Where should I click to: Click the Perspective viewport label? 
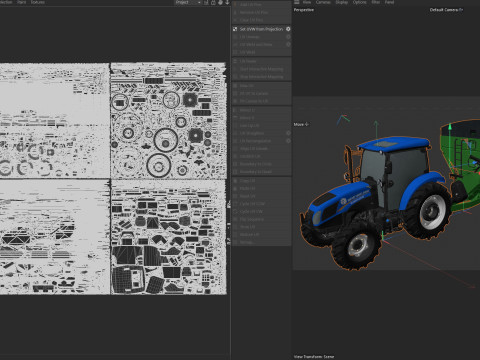[x=304, y=10]
